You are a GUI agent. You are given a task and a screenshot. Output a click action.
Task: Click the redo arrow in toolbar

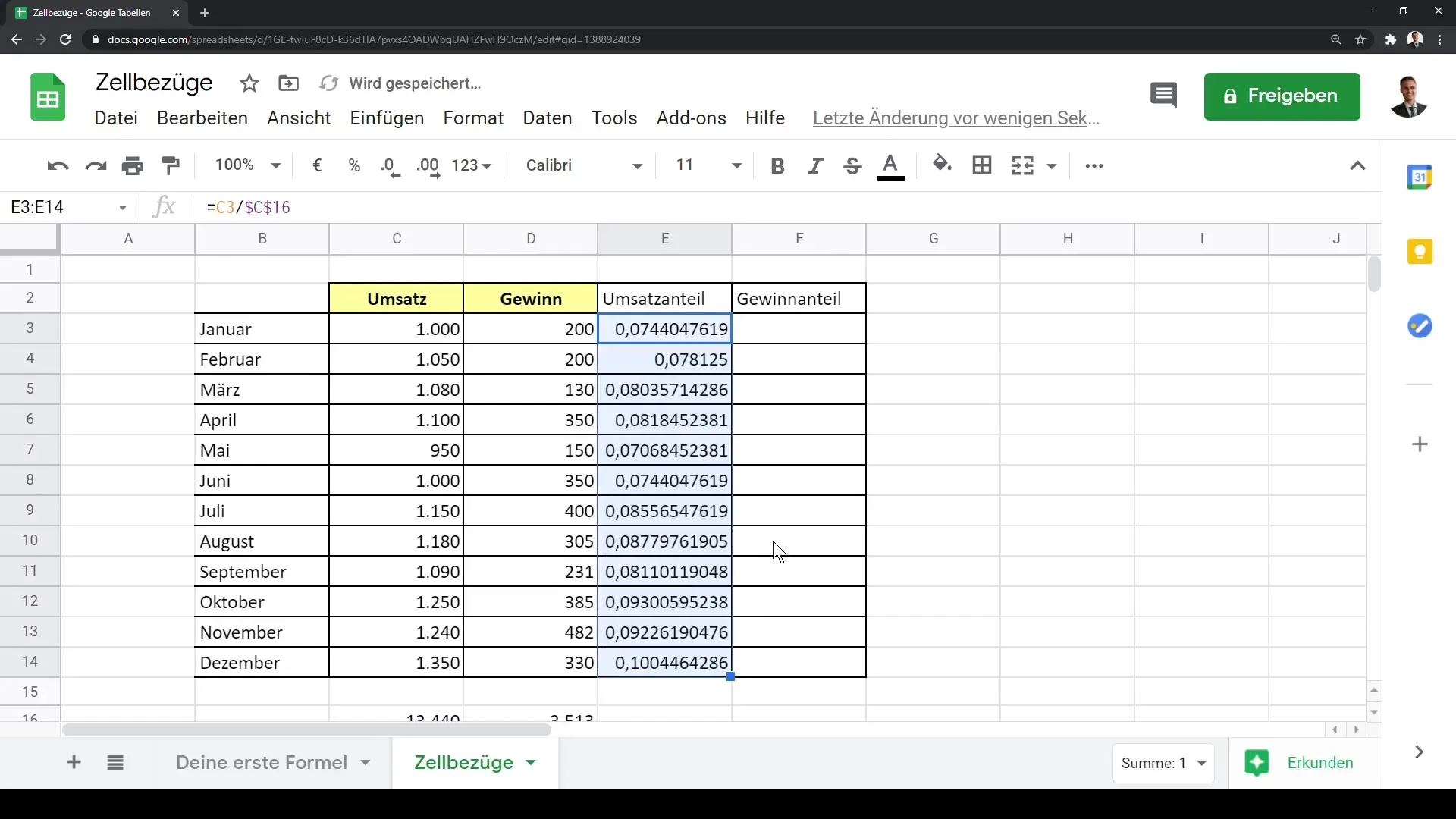(x=96, y=165)
